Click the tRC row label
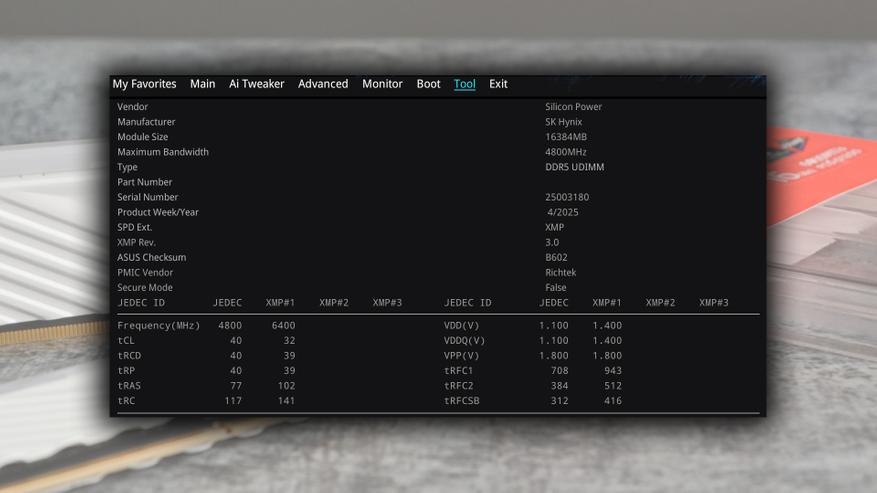This screenshot has height=493, width=877. coord(126,401)
